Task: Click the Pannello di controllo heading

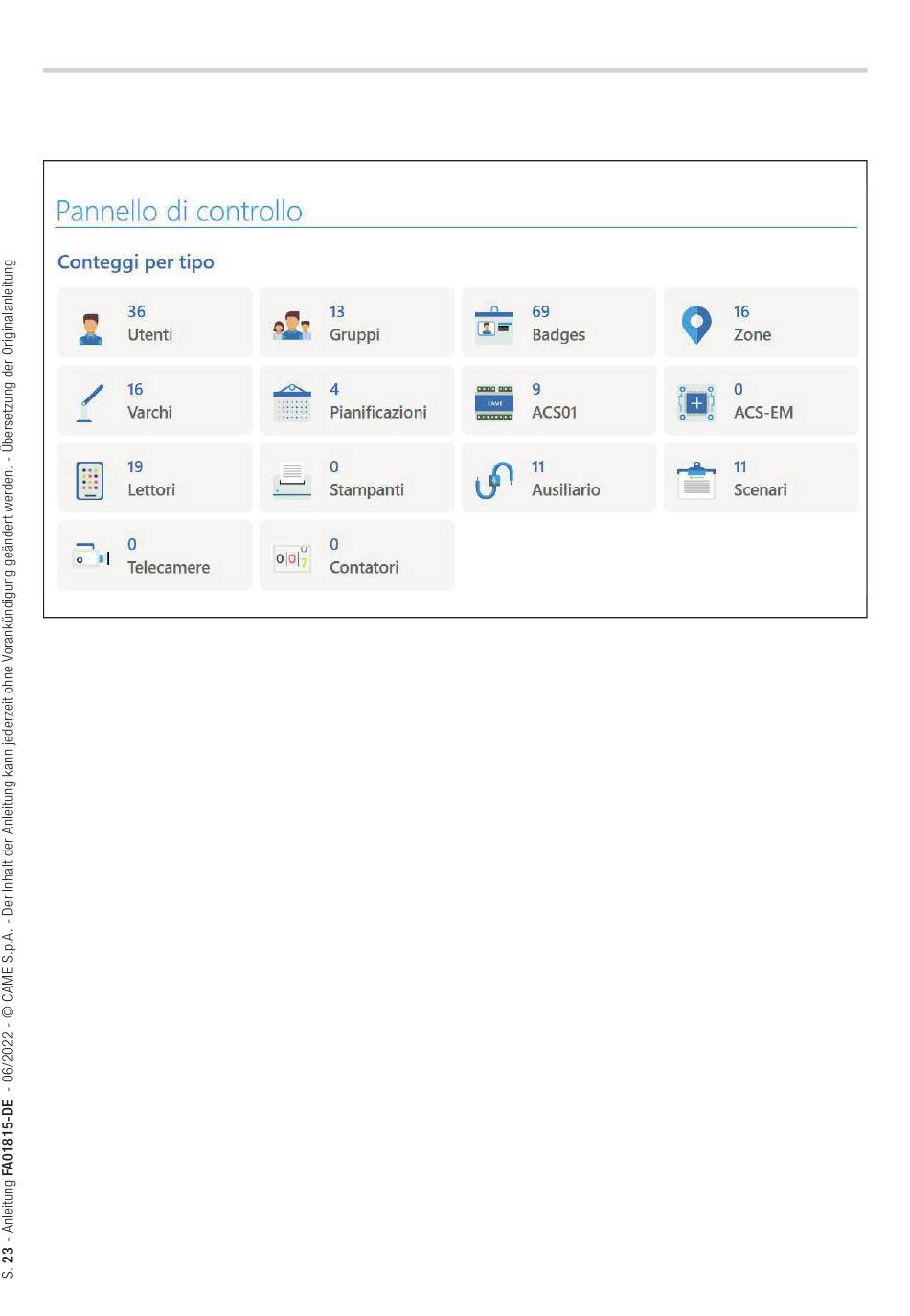Action: [x=179, y=211]
